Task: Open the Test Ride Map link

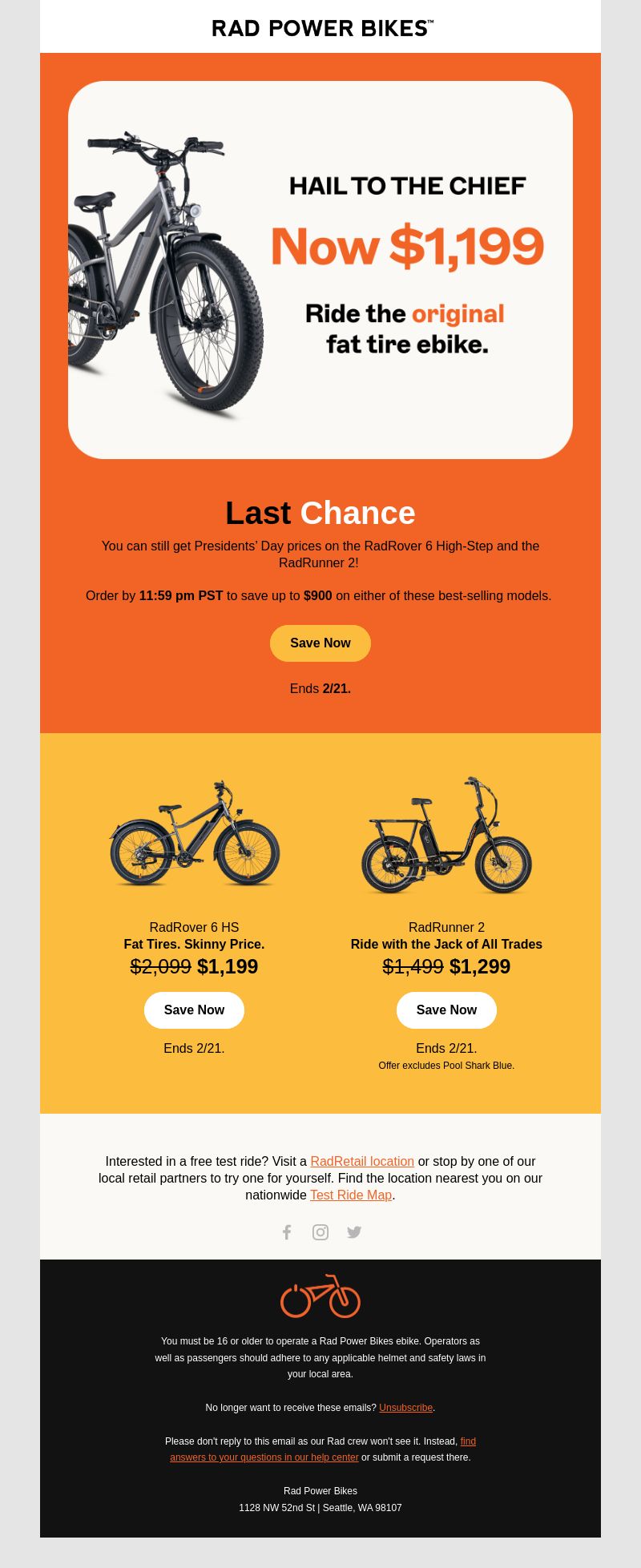Action: click(351, 1195)
